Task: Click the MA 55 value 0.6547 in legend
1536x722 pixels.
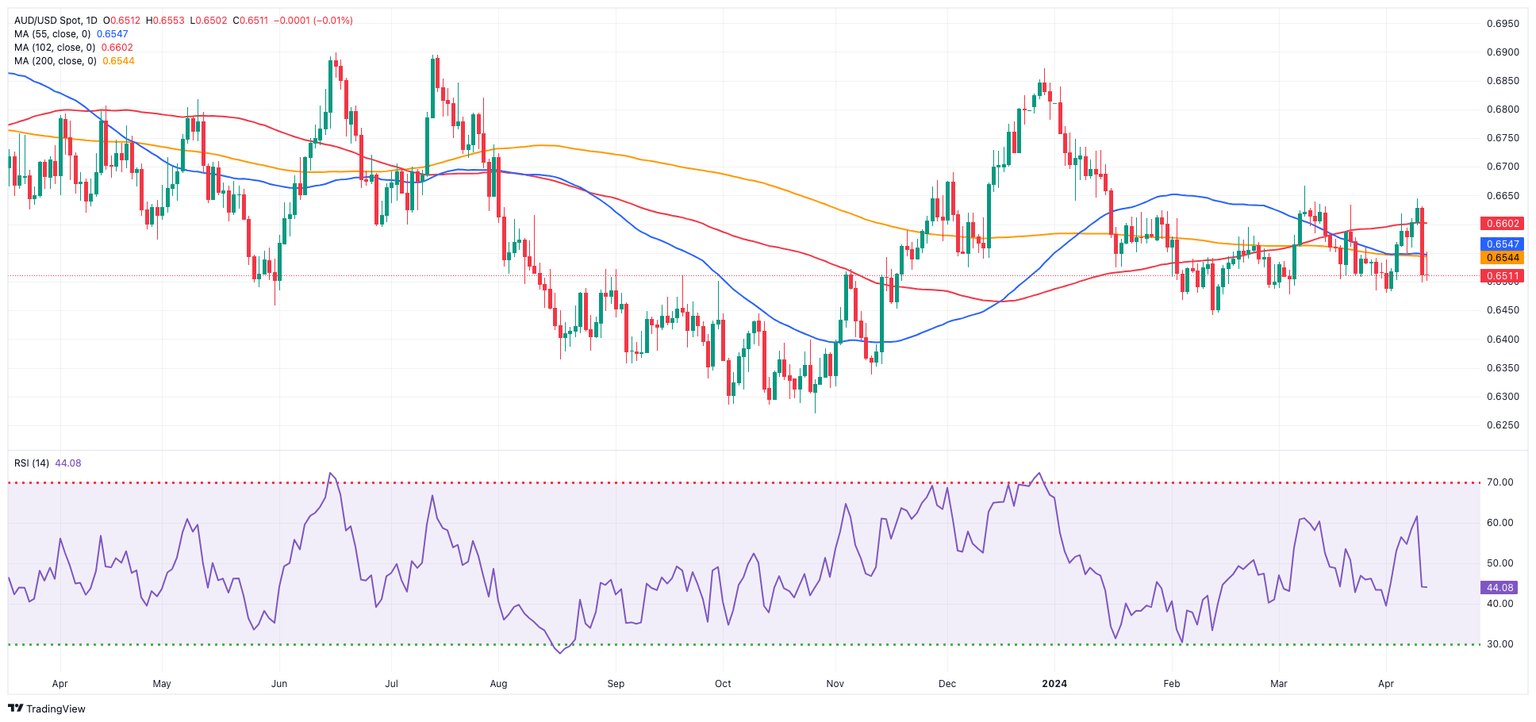Action: click(x=113, y=33)
